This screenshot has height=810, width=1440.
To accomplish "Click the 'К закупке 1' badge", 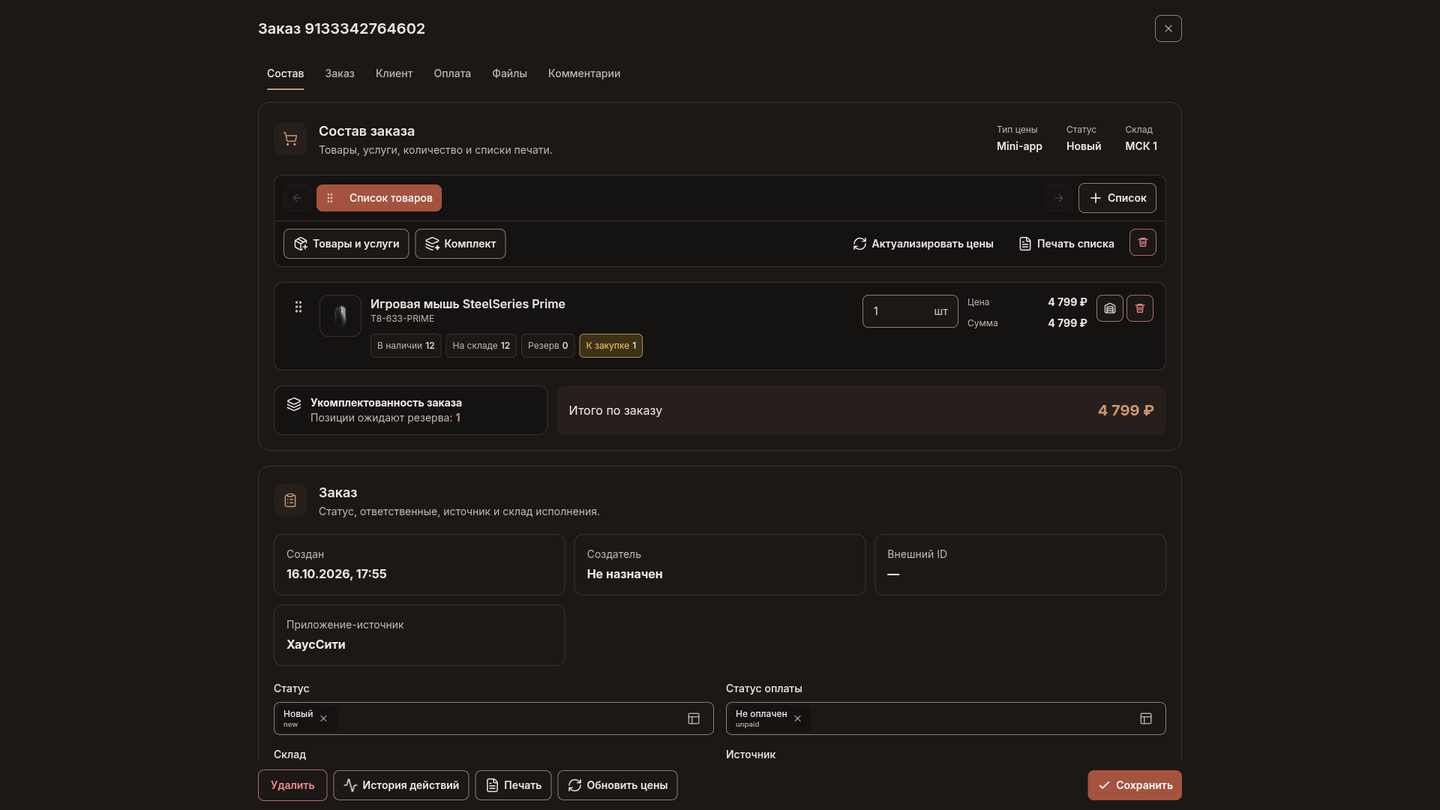I will (611, 346).
